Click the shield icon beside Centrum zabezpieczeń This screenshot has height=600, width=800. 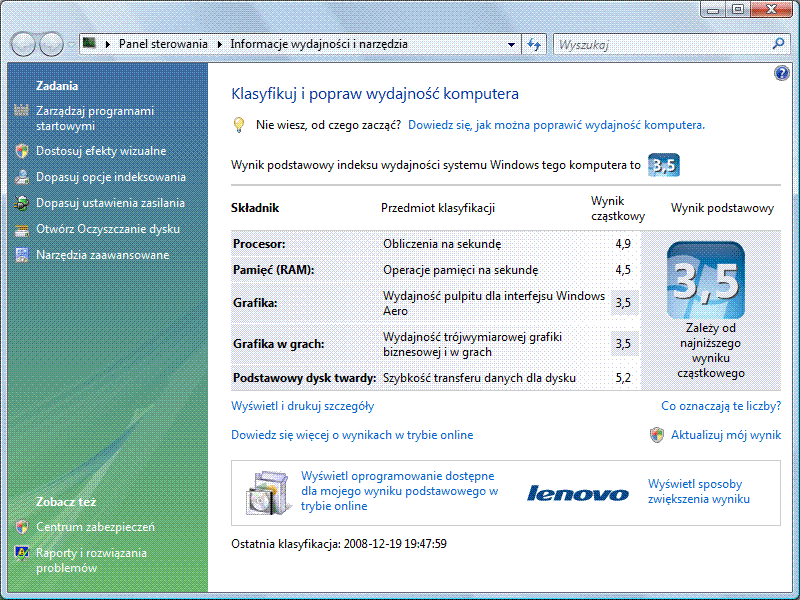(x=21, y=527)
